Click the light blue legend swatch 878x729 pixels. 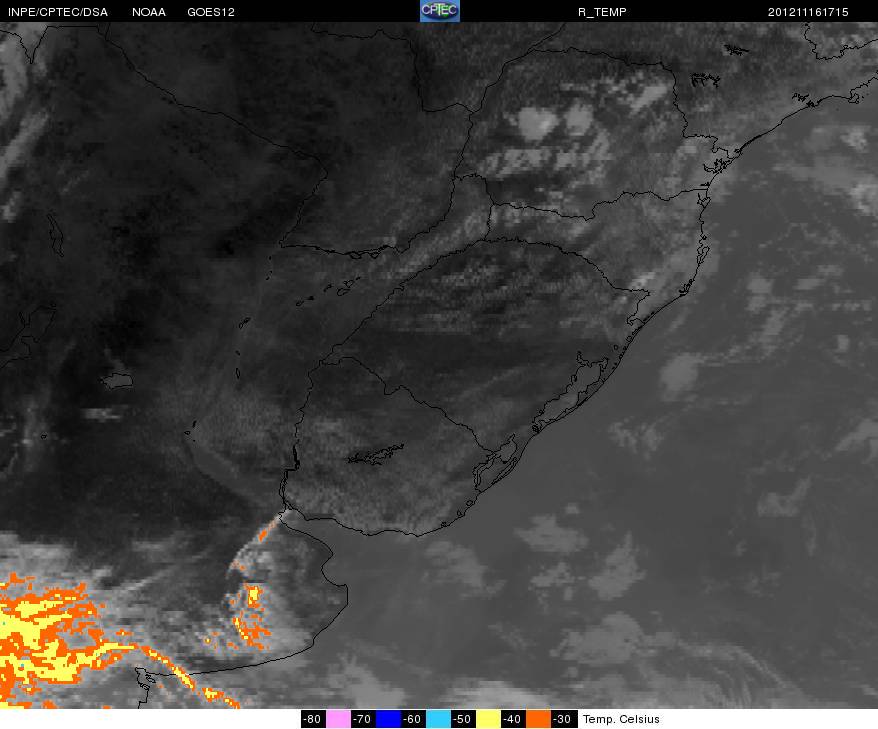(438, 719)
